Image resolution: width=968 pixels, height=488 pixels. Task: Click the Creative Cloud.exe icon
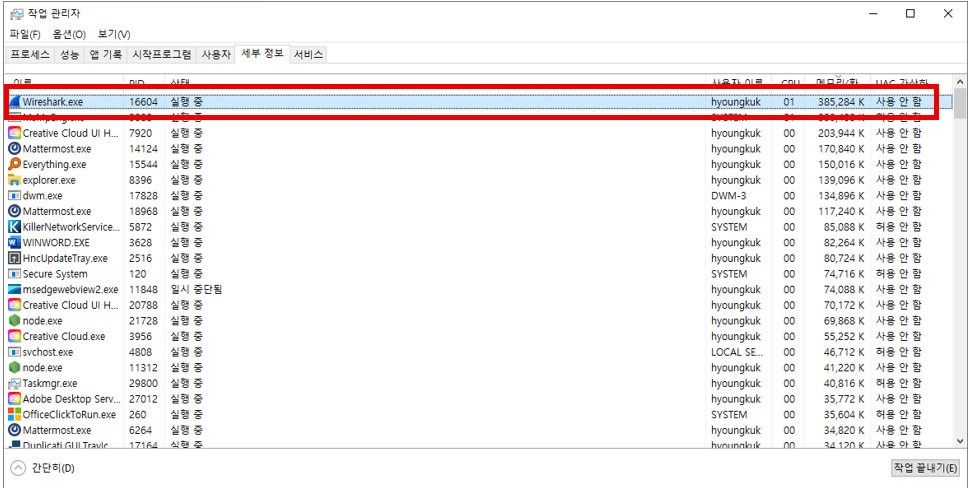[x=15, y=336]
